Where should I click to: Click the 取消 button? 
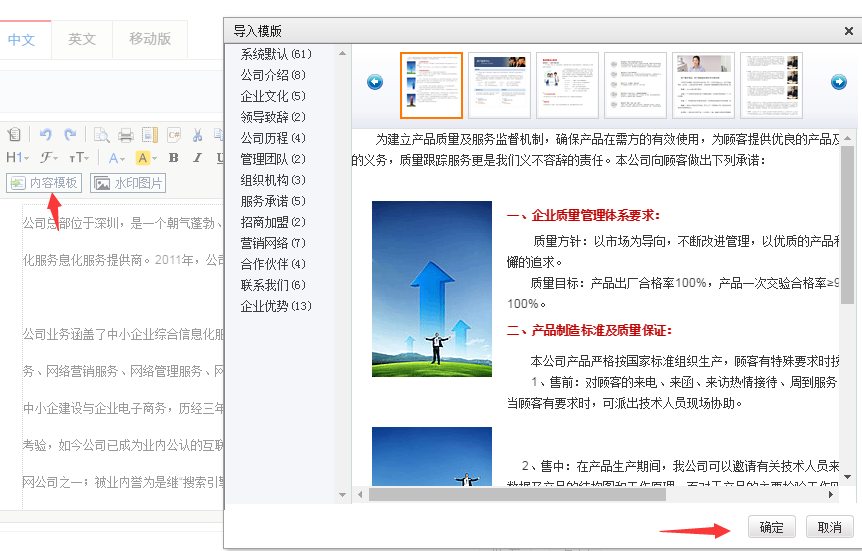(830, 527)
